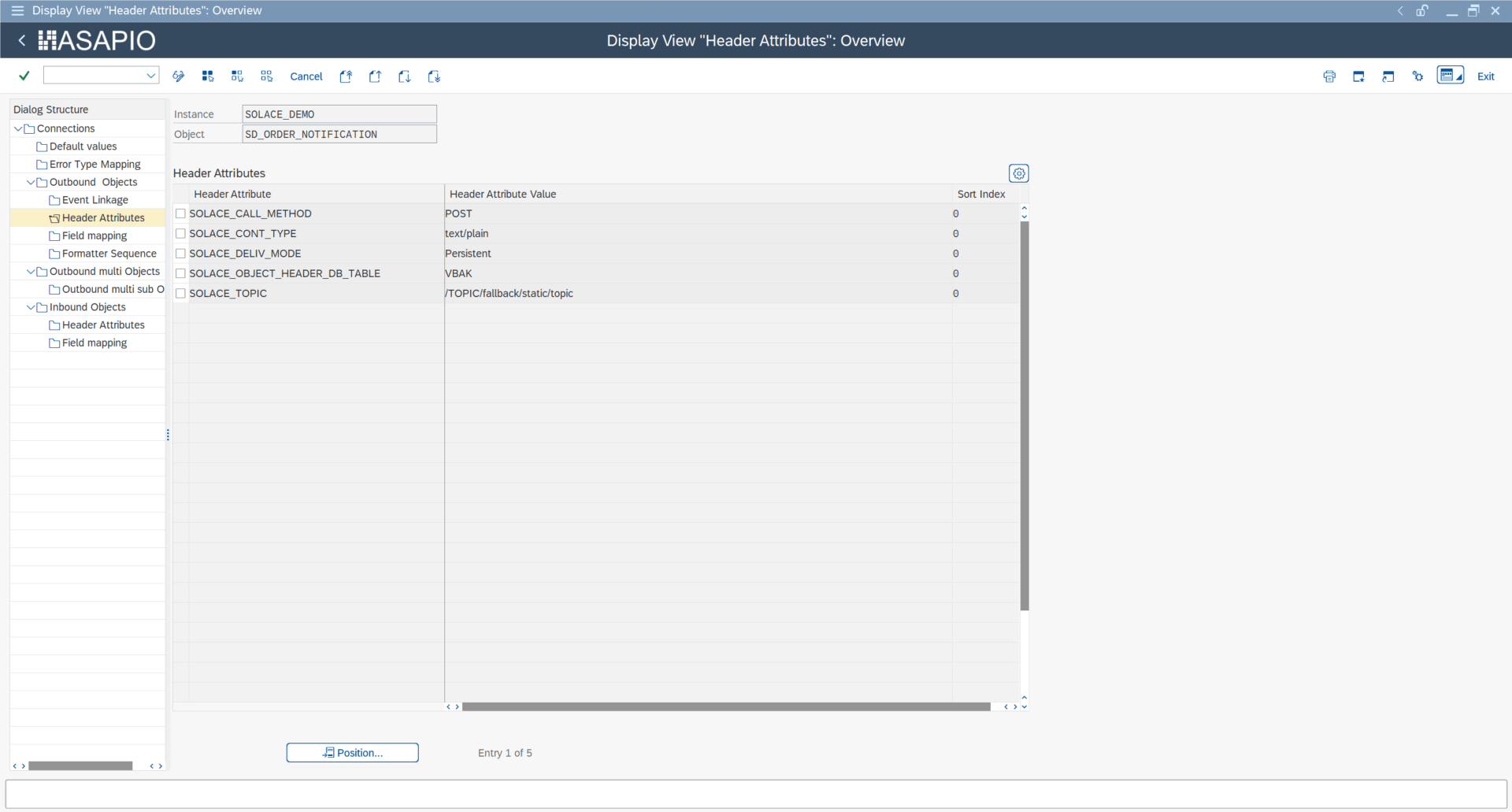
Task: Open new GUI window icon
Action: (x=1358, y=76)
